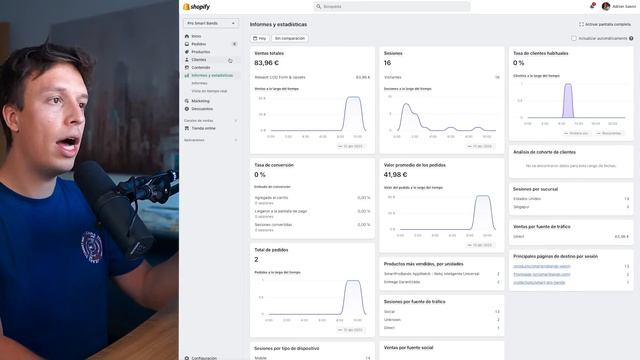Screen dimensions: 640x360
Task: Click the Búsqueda search field
Action: click(392, 7)
